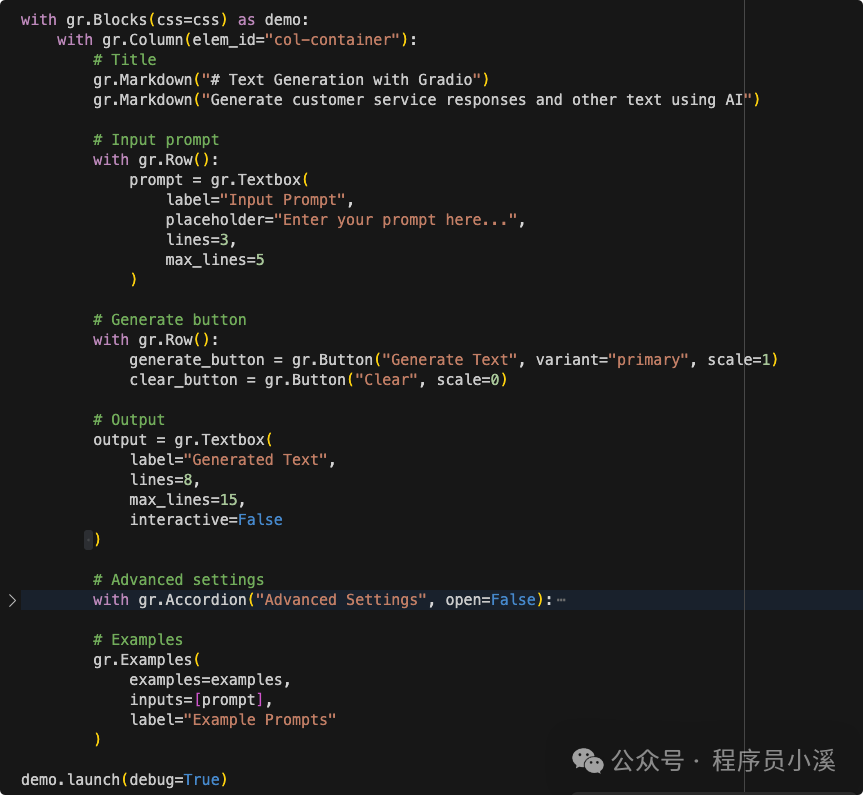863x795 pixels.
Task: Click the 'lines=8,' argument
Action: pos(165,480)
